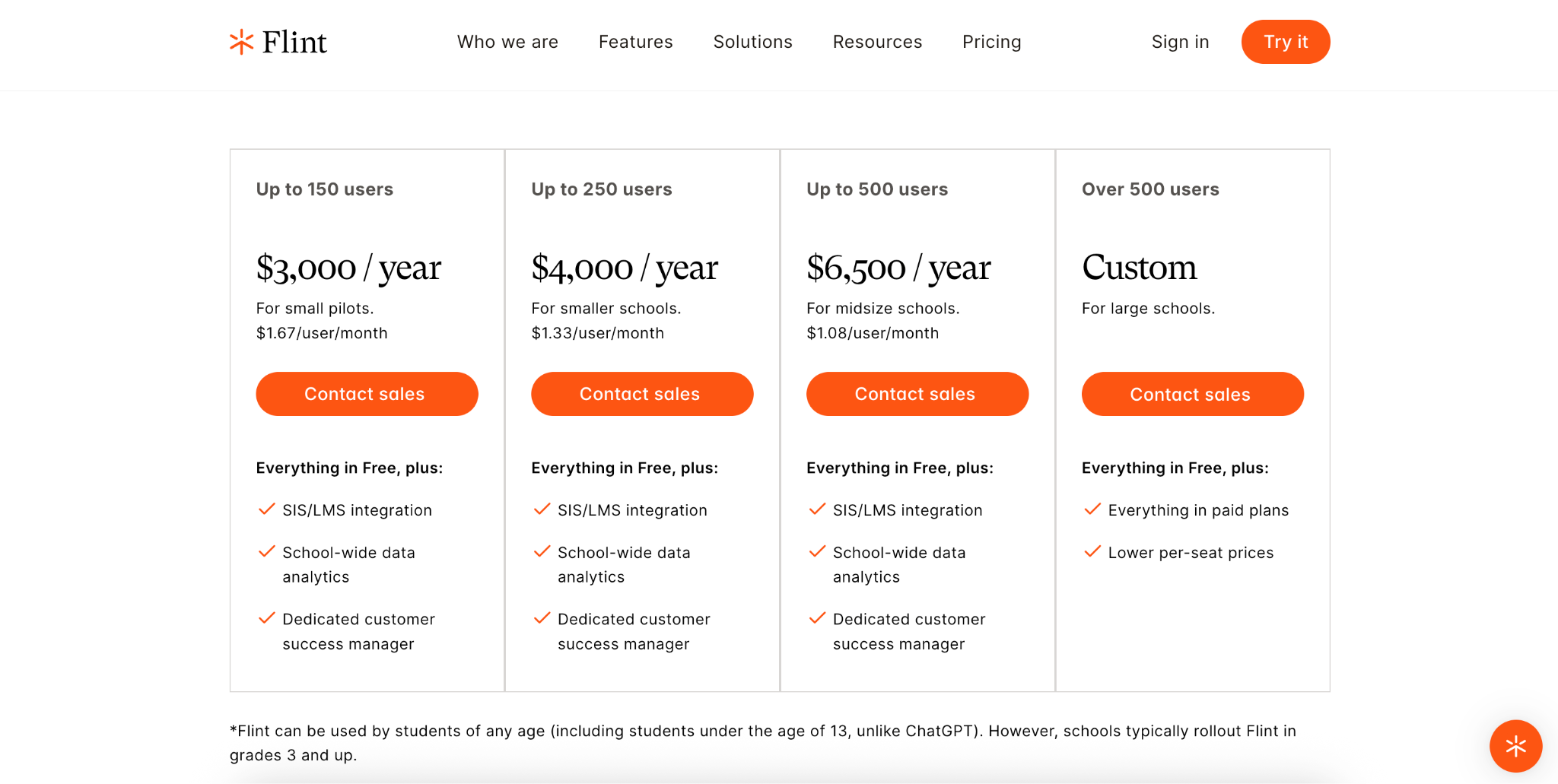Click Sign in

coord(1180,42)
